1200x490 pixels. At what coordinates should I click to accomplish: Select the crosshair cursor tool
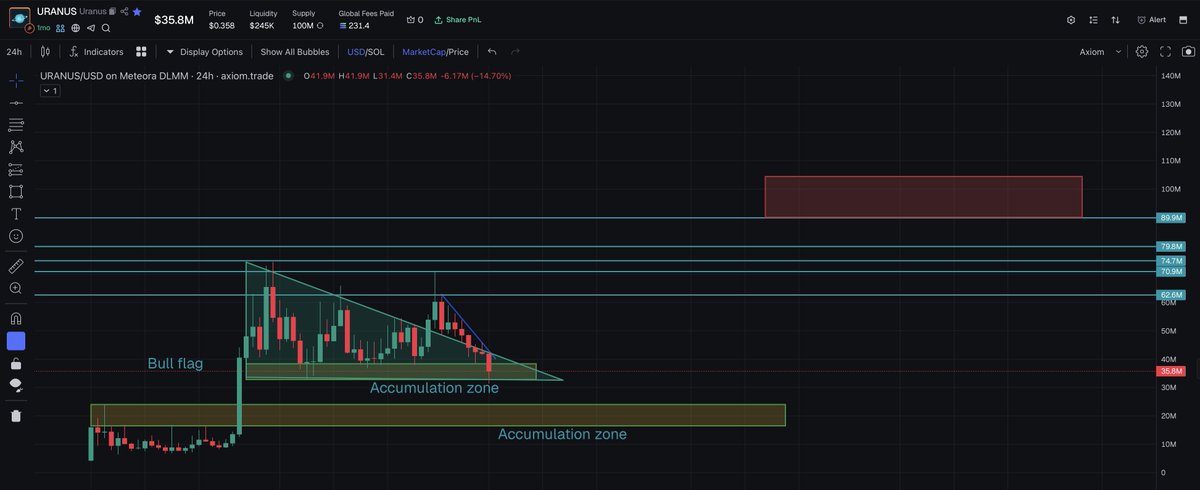click(x=16, y=80)
